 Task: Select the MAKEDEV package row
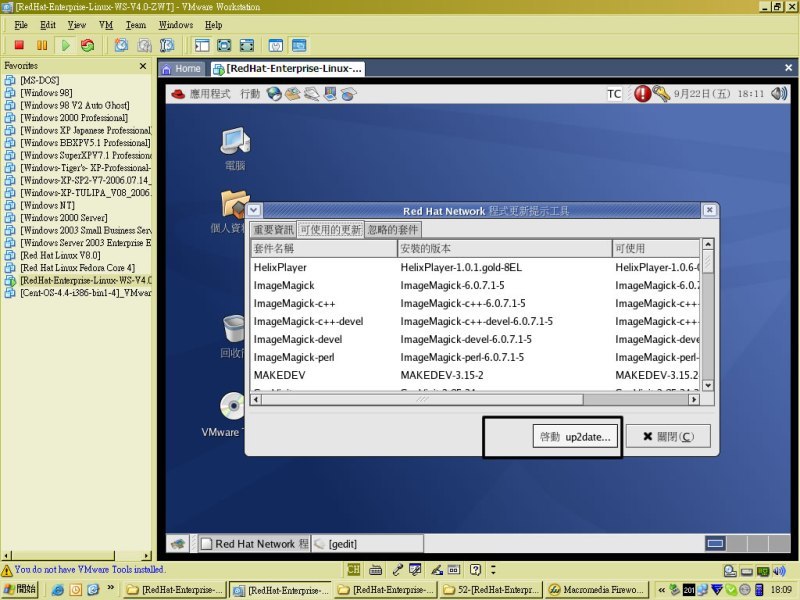point(476,375)
